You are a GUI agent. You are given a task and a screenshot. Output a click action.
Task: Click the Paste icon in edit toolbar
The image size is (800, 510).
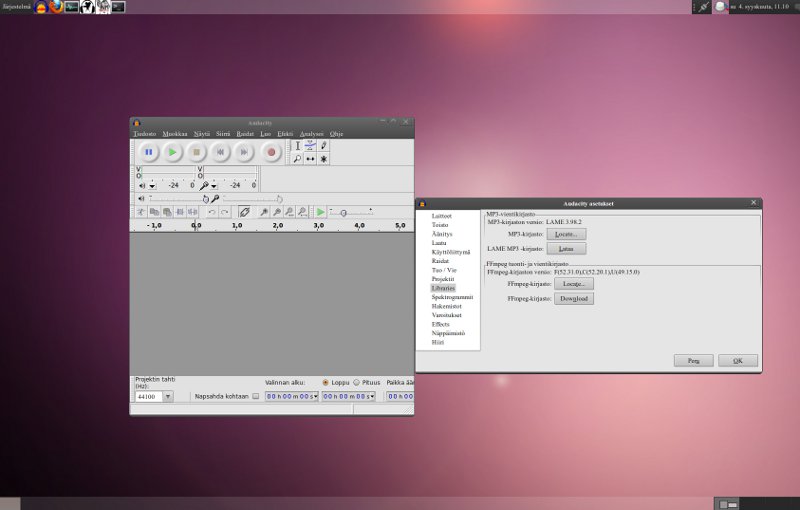(167, 212)
